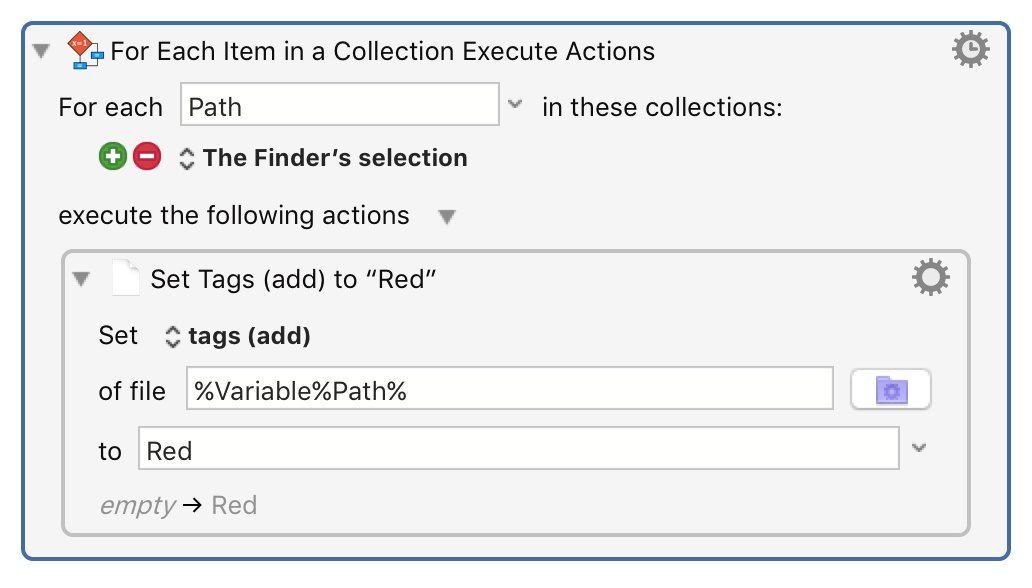
Task: Select the Set Tags (add) to "Red" title
Action: 294,279
